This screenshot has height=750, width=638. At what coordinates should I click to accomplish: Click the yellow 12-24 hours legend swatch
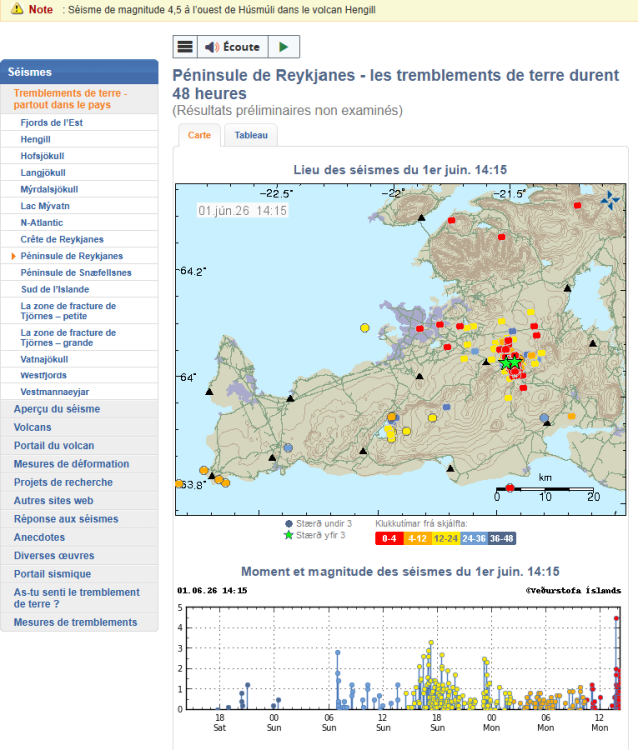(446, 539)
